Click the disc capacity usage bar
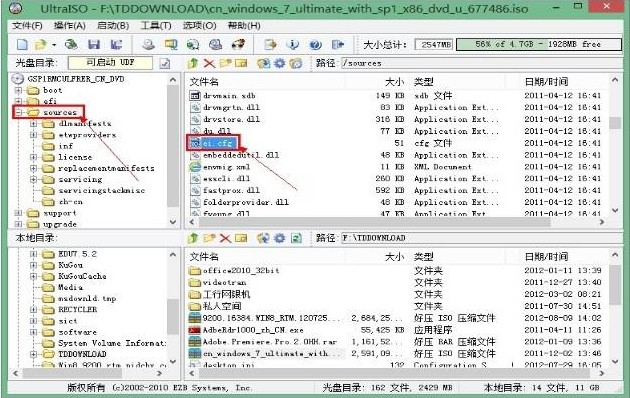This screenshot has width=630, height=398. pyautogui.click(x=538, y=44)
